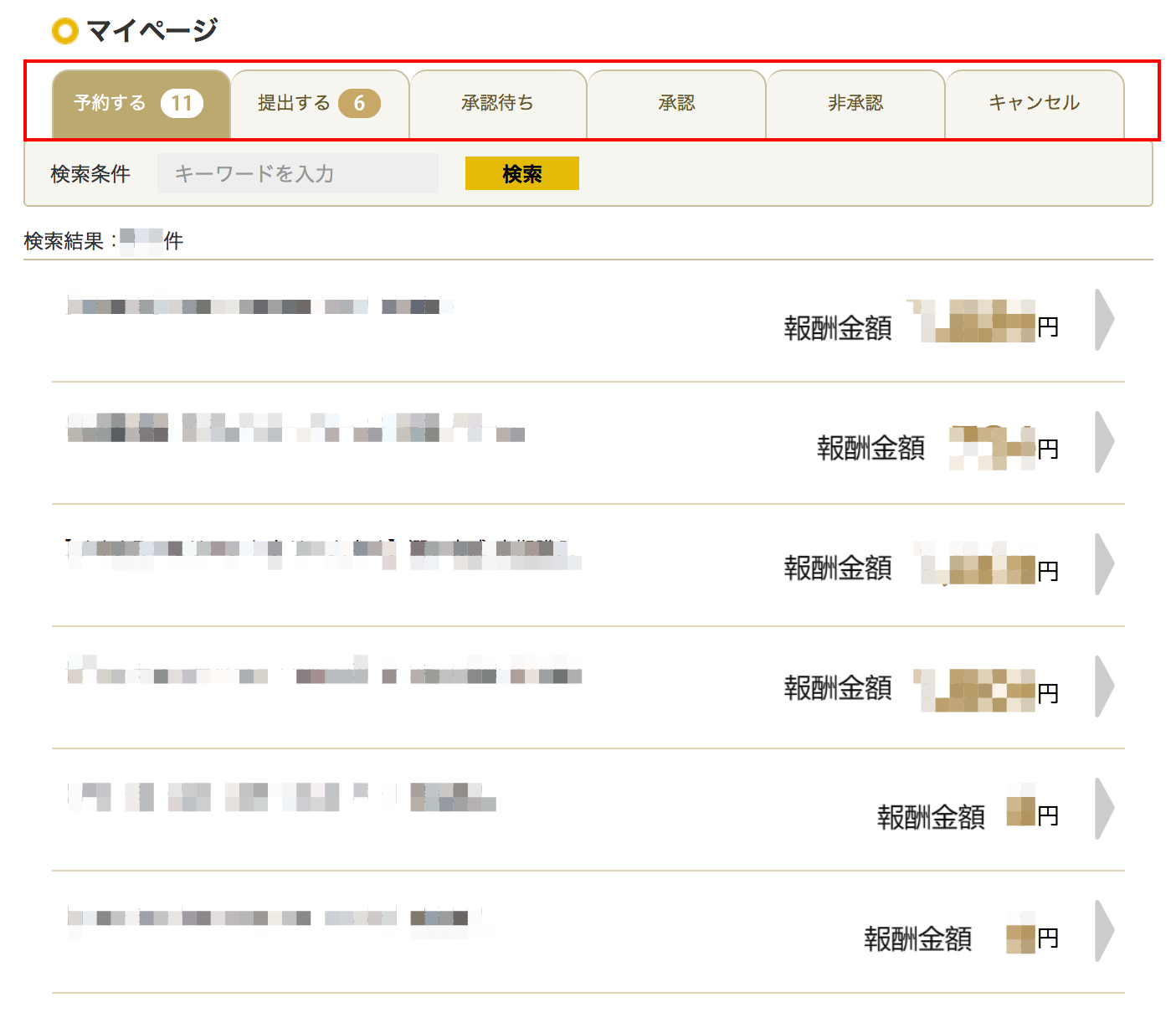The width and height of the screenshot is (1176, 1018).
Task: Select the 承認待ち tab
Action: tap(497, 104)
